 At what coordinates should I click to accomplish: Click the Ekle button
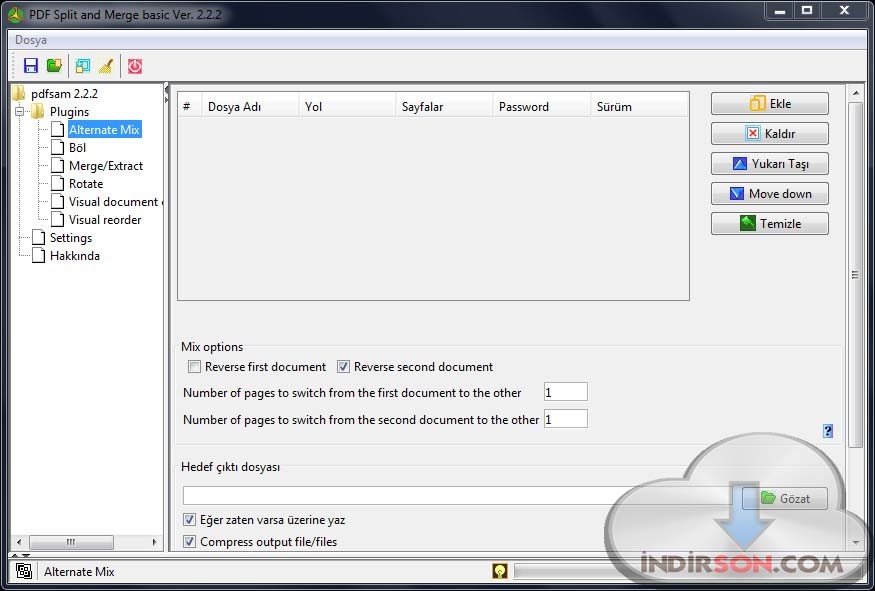pos(770,103)
